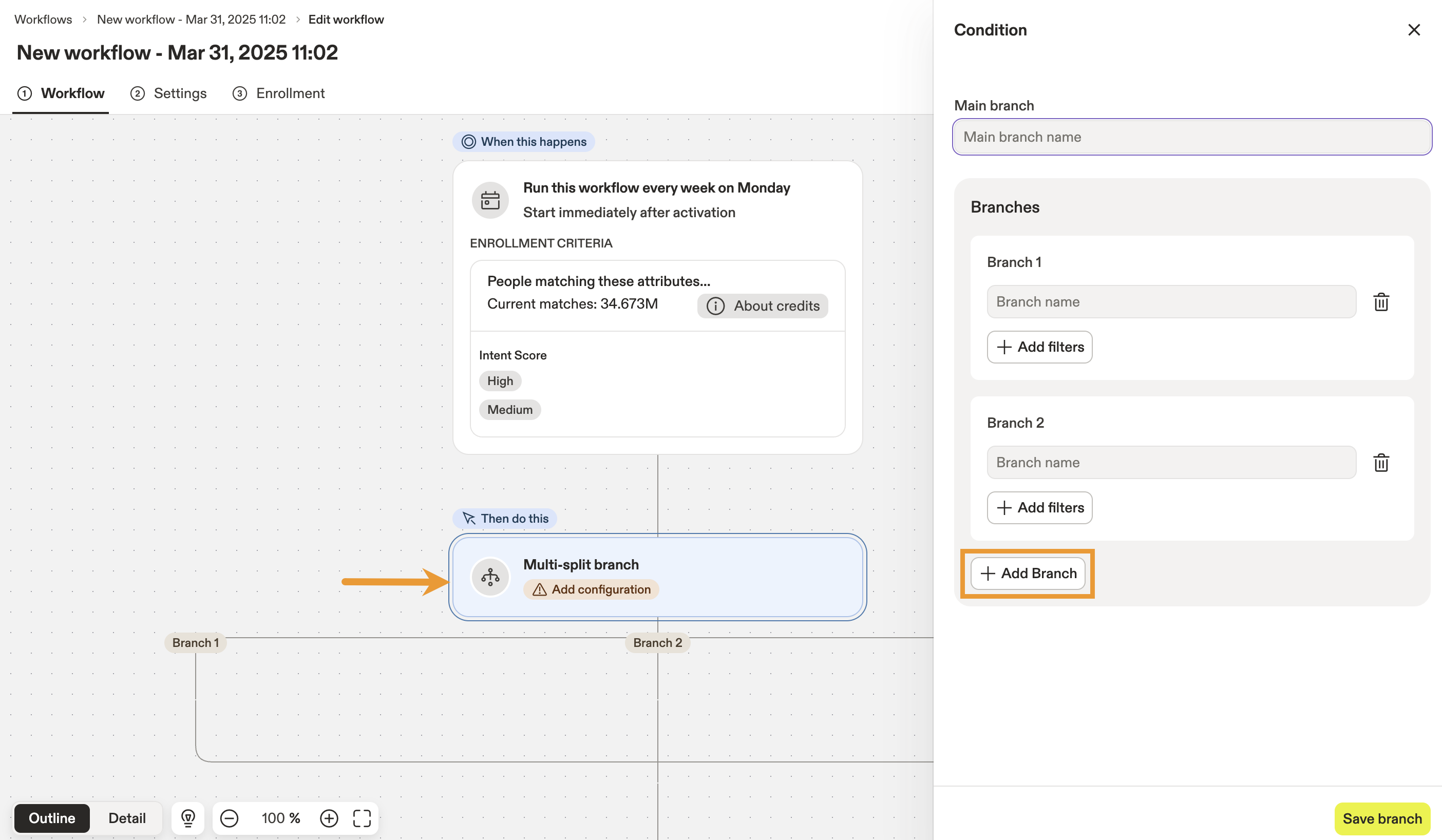Screen dimensions: 1442x840
Task: Delete Branch 1 with trash icon
Action: [x=1381, y=301]
